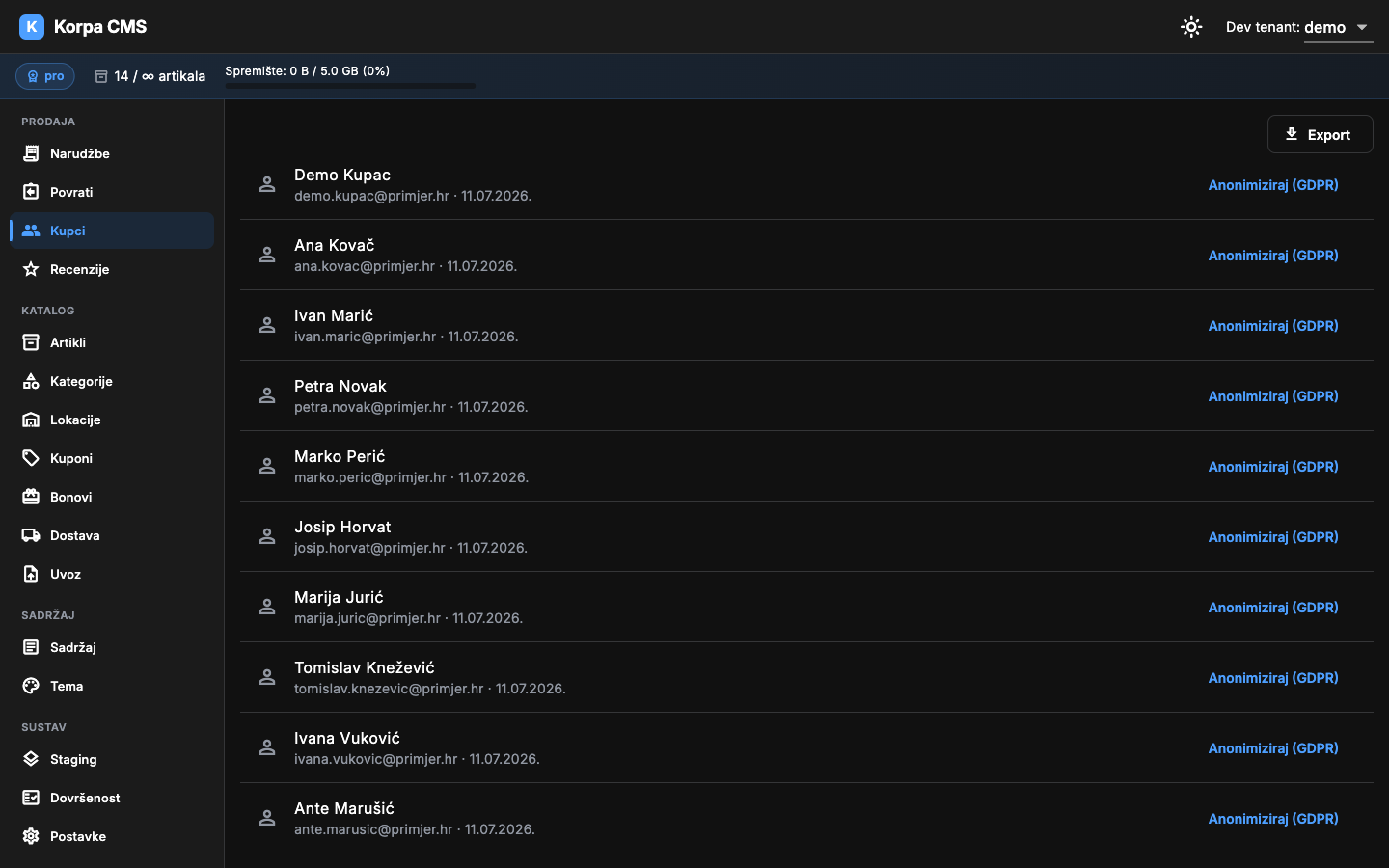The width and height of the screenshot is (1389, 868).
Task: Anonymize Ana Kovač via GDPR link
Action: 1273,256
